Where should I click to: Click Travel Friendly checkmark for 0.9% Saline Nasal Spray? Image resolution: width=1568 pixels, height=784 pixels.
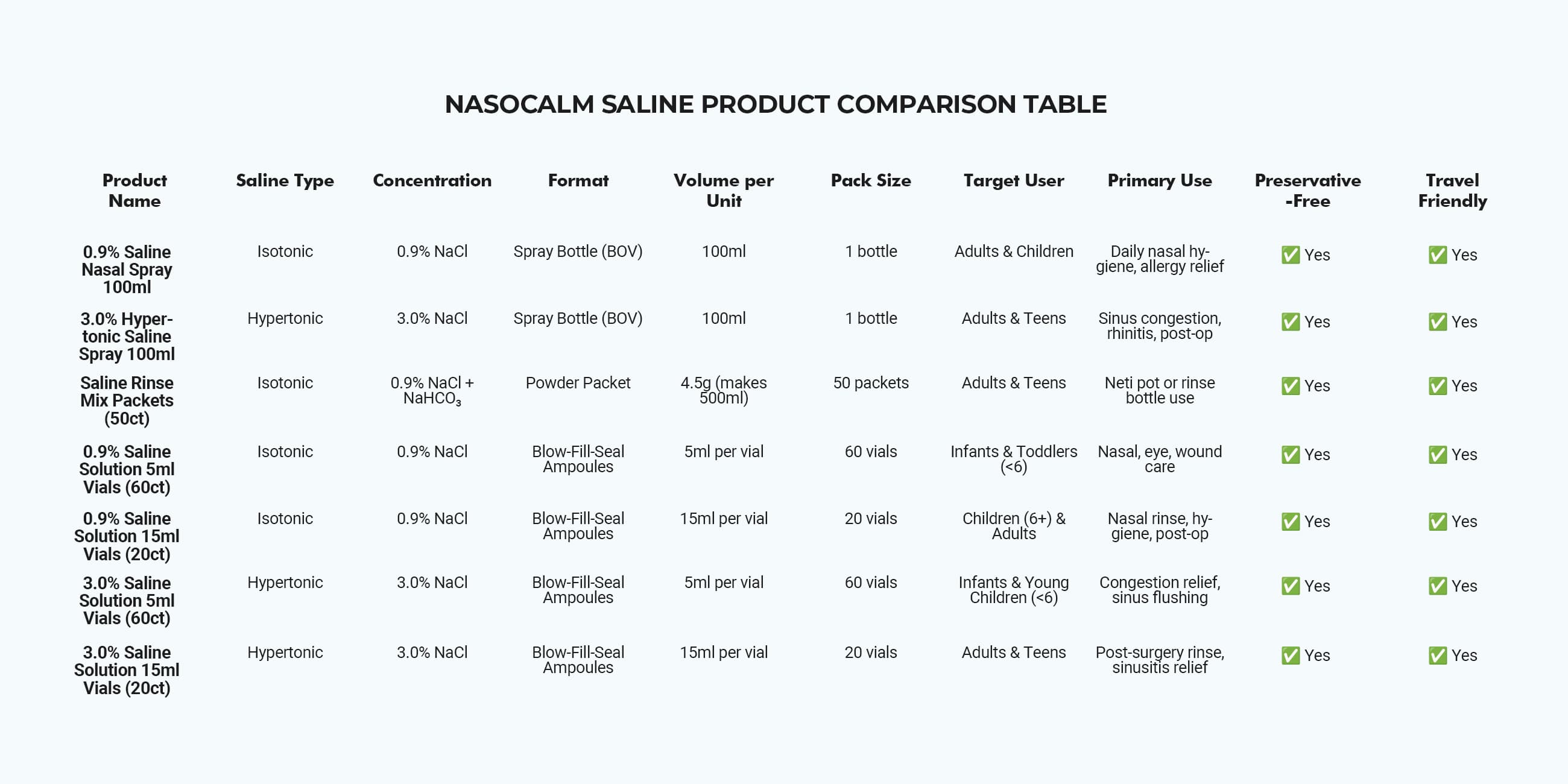point(1437,254)
